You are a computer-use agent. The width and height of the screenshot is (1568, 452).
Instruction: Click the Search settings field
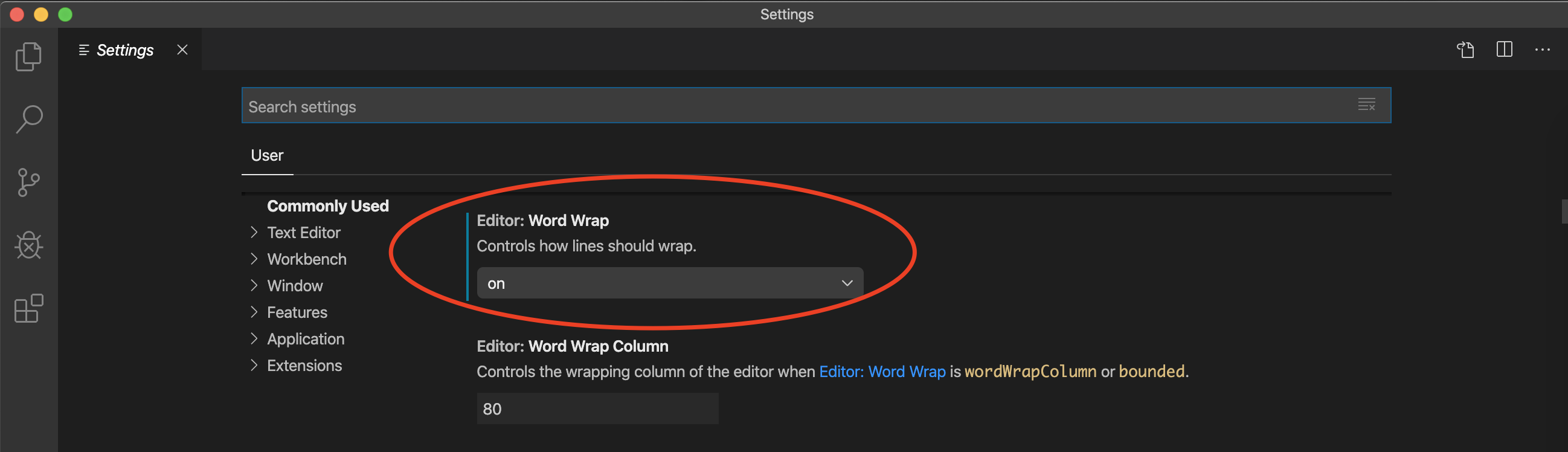click(x=816, y=105)
